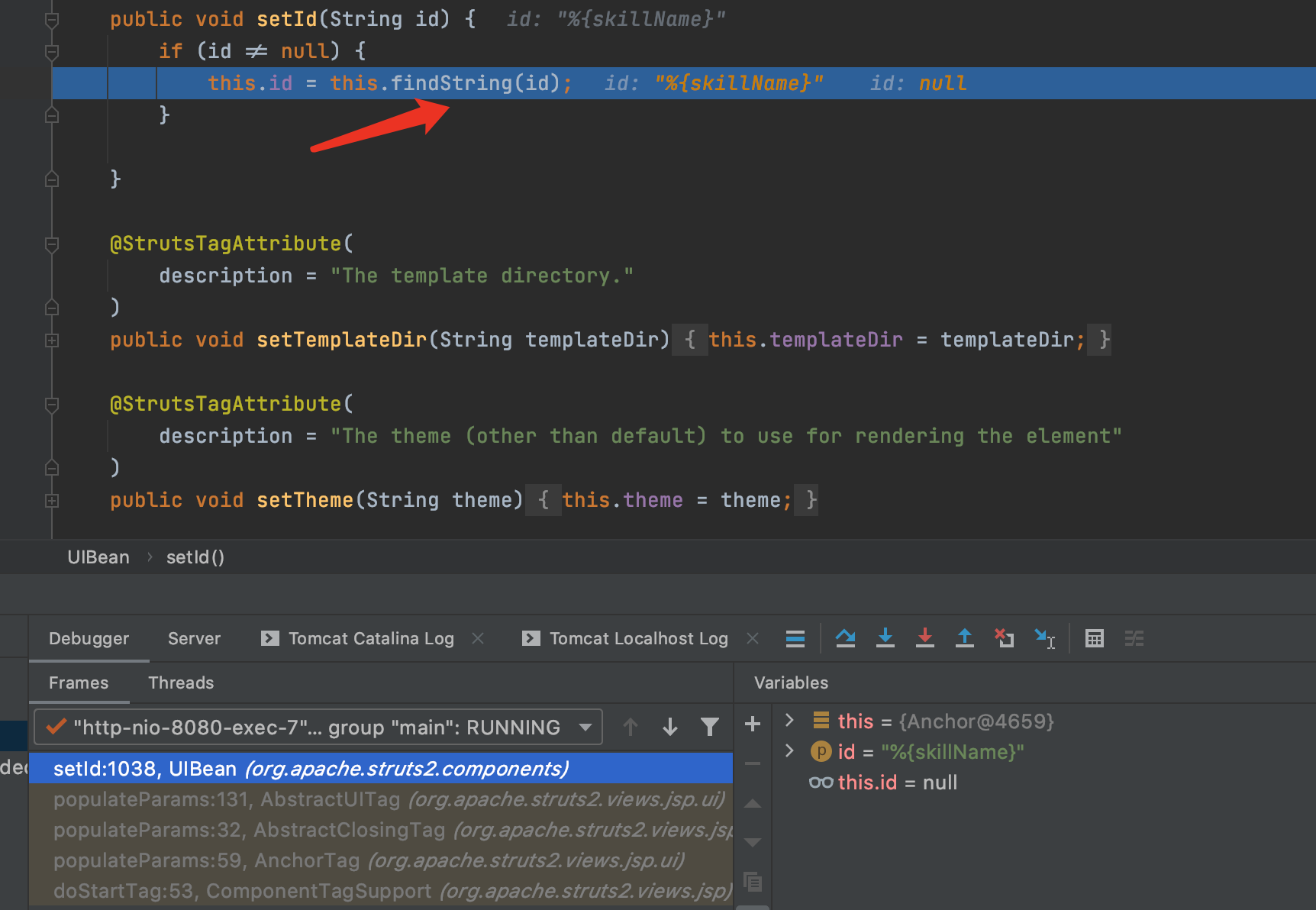This screenshot has height=910, width=1316.
Task: Collapse the setId method fold marker
Action: pos(52,20)
